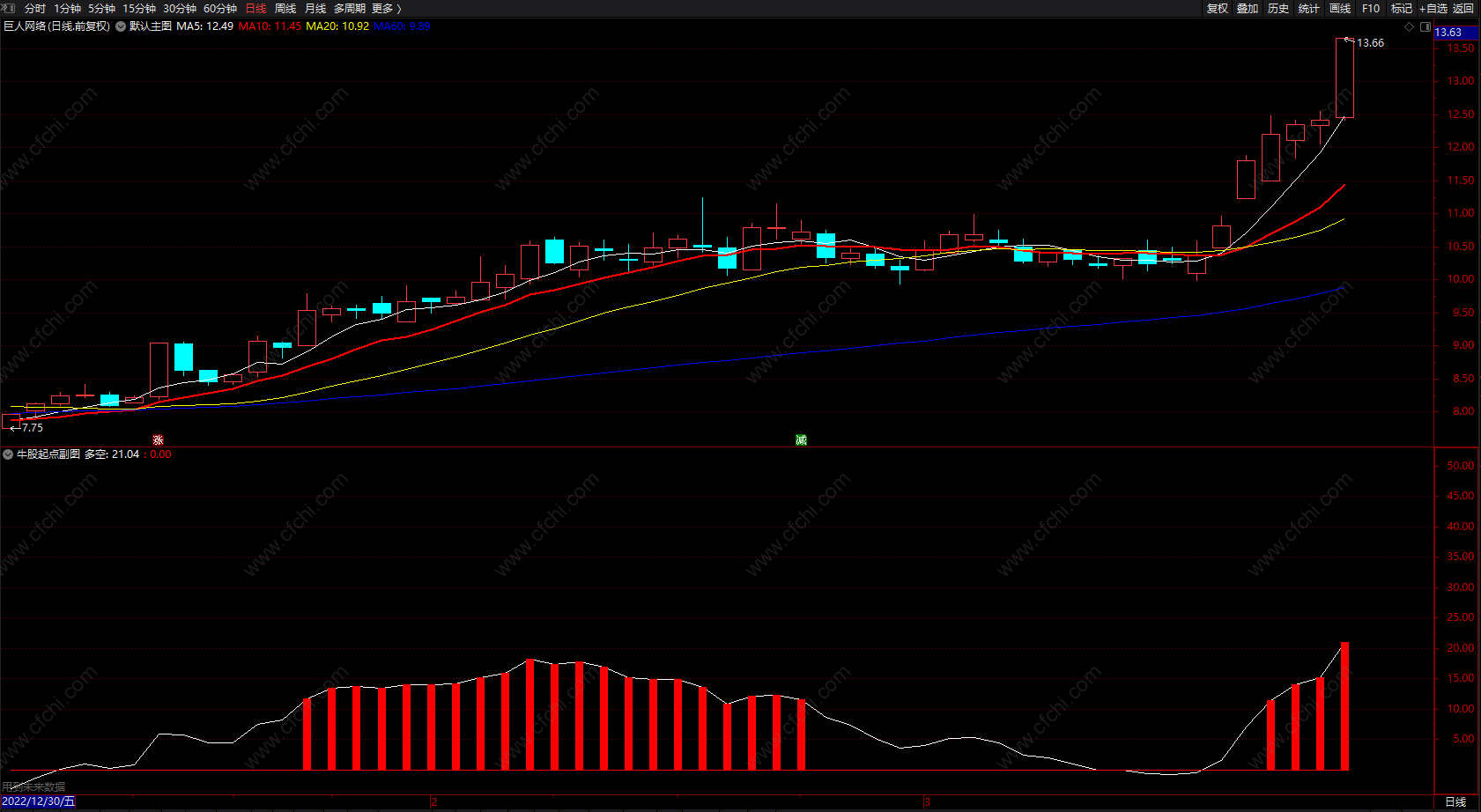Click the yellow MA20: 10.92 label
The width and height of the screenshot is (1481, 812).
click(337, 26)
